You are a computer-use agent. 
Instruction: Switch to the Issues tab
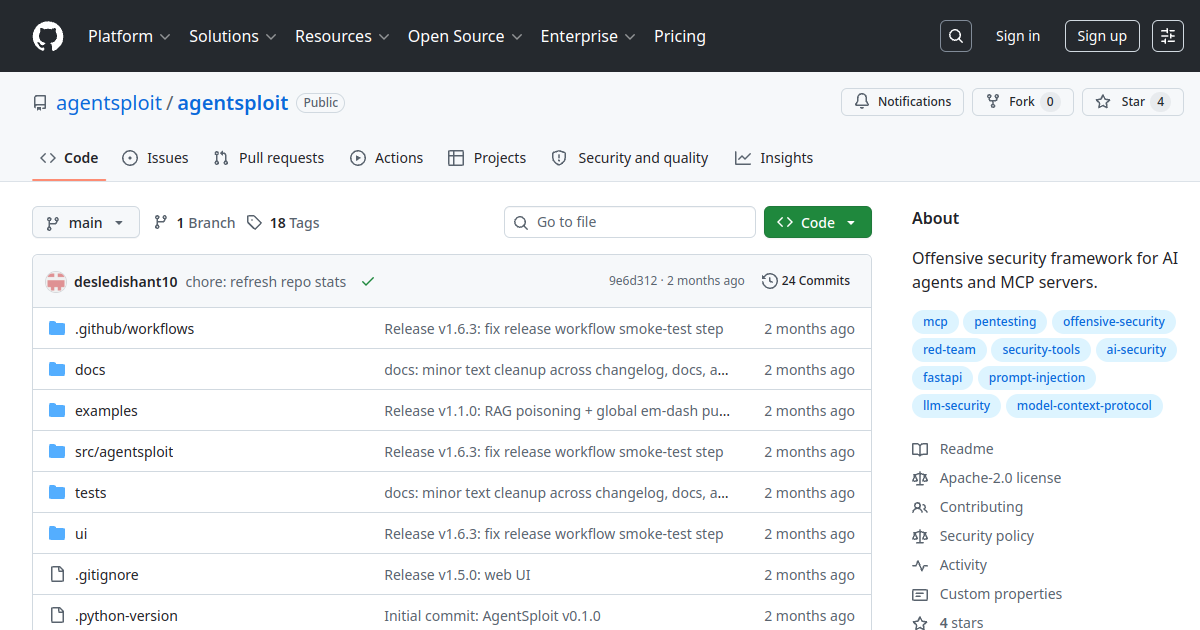(155, 158)
